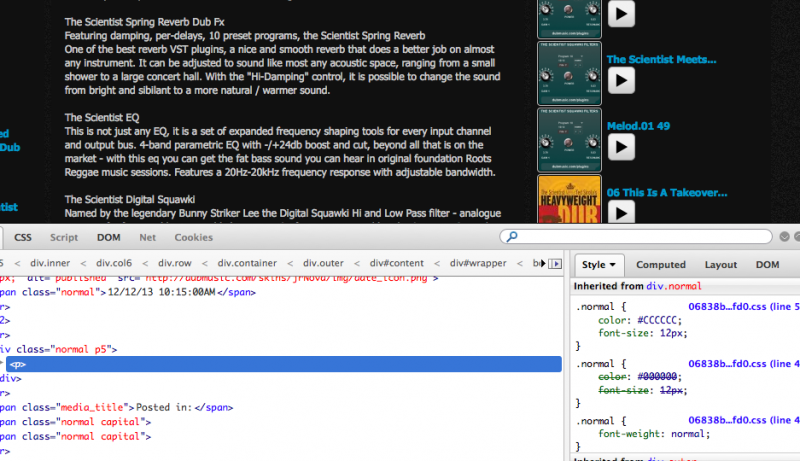Click the Firebug search input field

(640, 238)
